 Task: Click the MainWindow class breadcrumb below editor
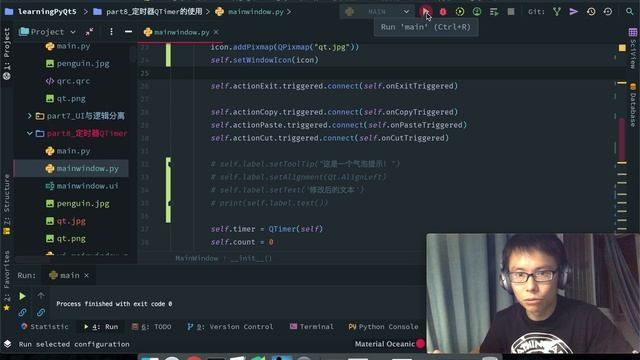point(197,258)
